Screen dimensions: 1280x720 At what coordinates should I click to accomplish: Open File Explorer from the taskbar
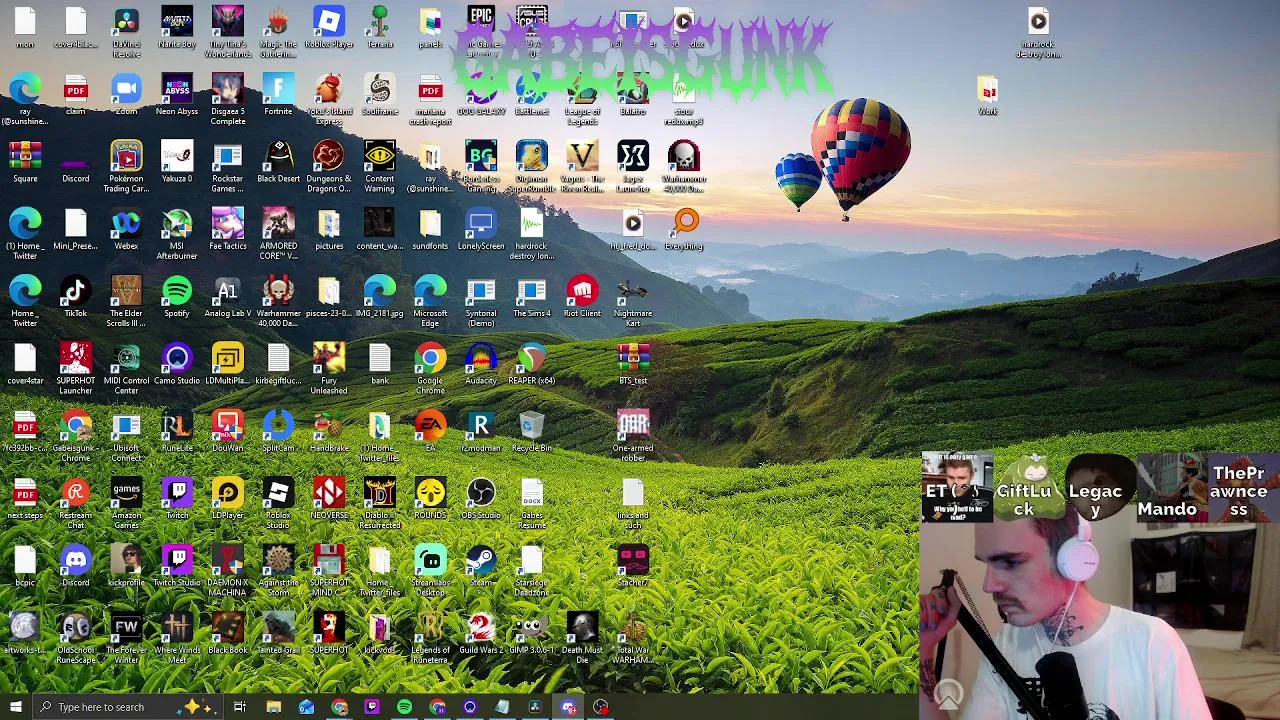(x=273, y=707)
